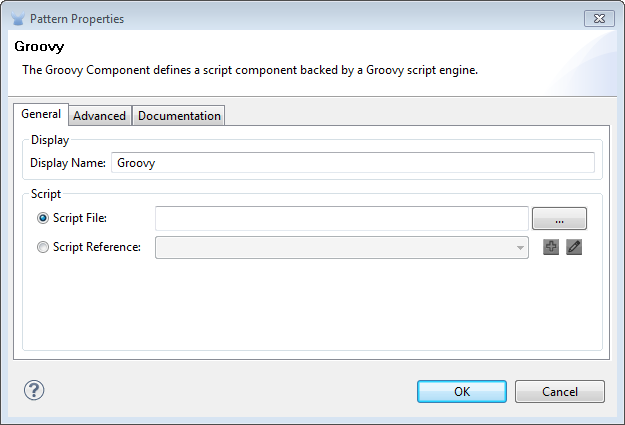Viewport: 625px width, 425px height.
Task: Choose the Script Reference radio option
Action: tap(43, 247)
